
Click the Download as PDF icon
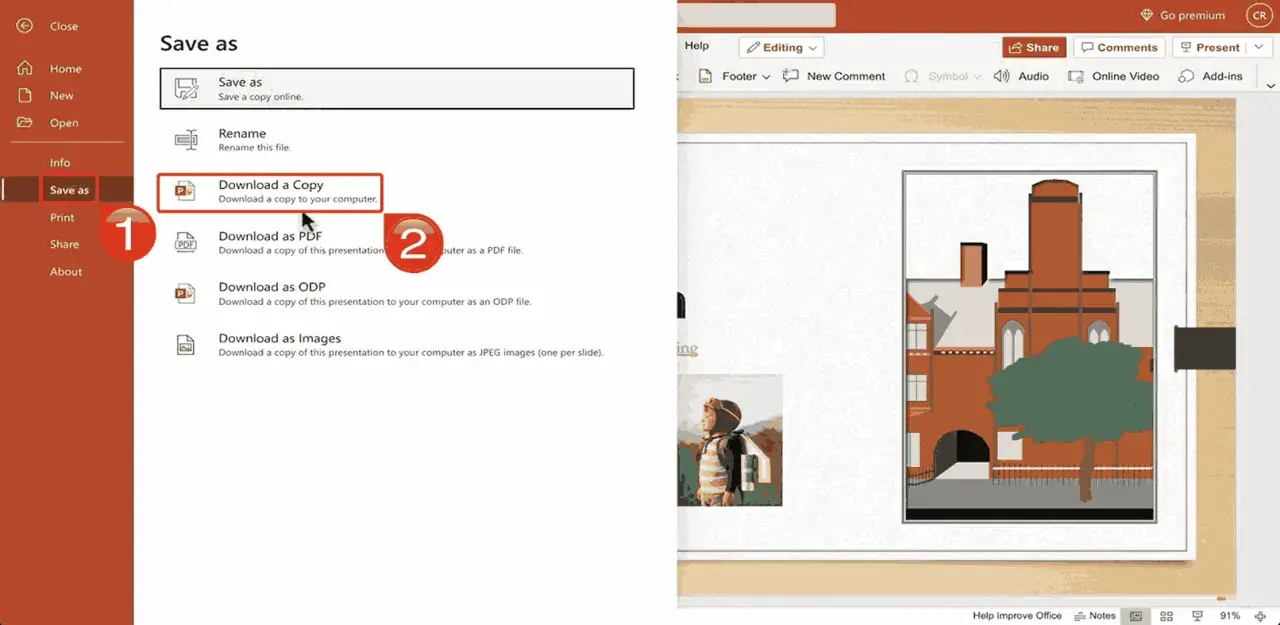[x=186, y=243]
